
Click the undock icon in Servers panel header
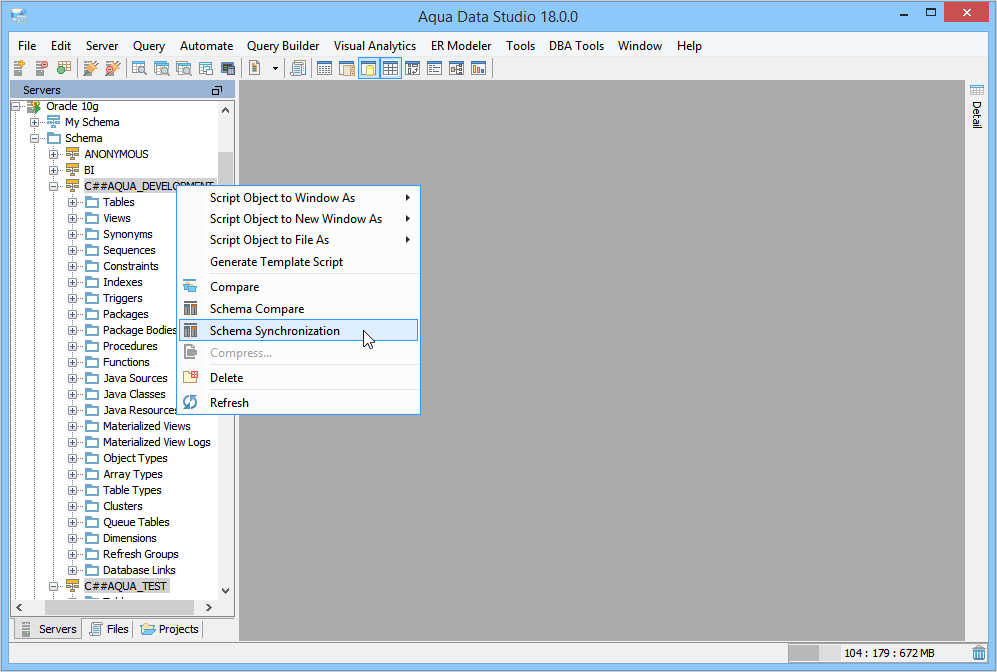click(217, 90)
